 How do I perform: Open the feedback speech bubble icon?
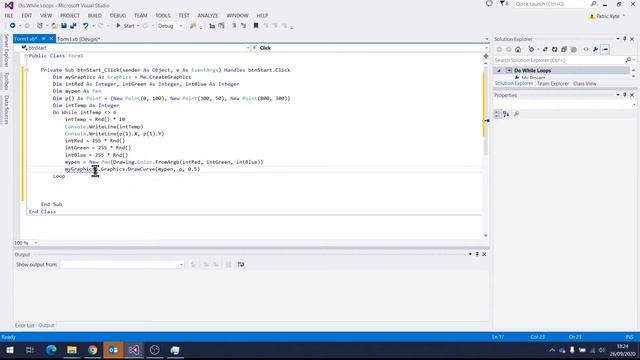[x=489, y=4]
